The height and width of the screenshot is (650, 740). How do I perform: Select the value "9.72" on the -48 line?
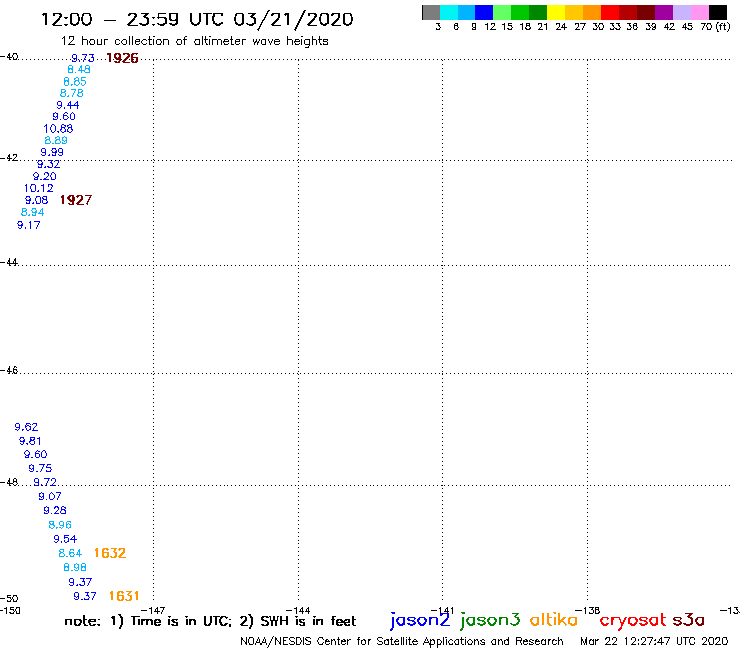tap(45, 482)
